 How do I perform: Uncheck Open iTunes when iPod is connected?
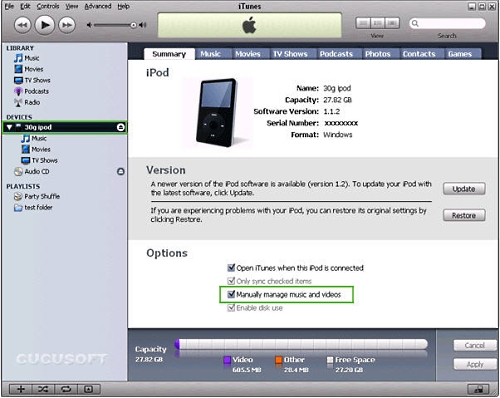click(231, 268)
